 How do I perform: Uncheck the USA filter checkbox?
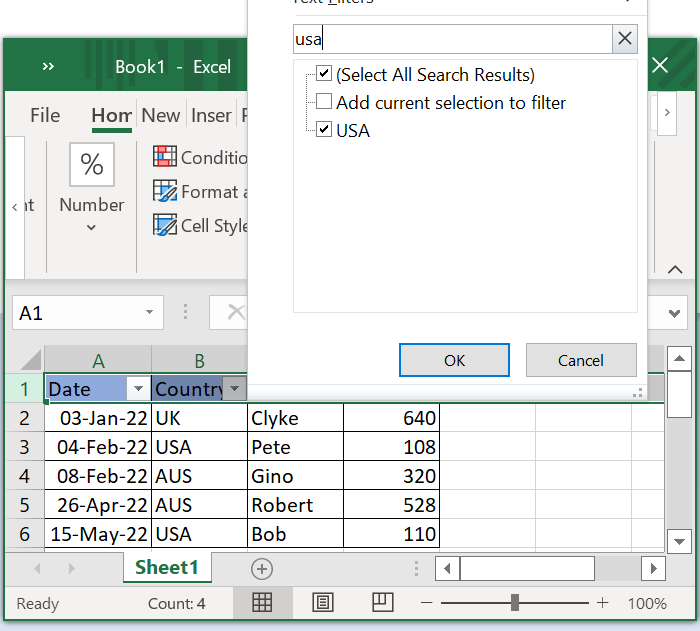324,130
